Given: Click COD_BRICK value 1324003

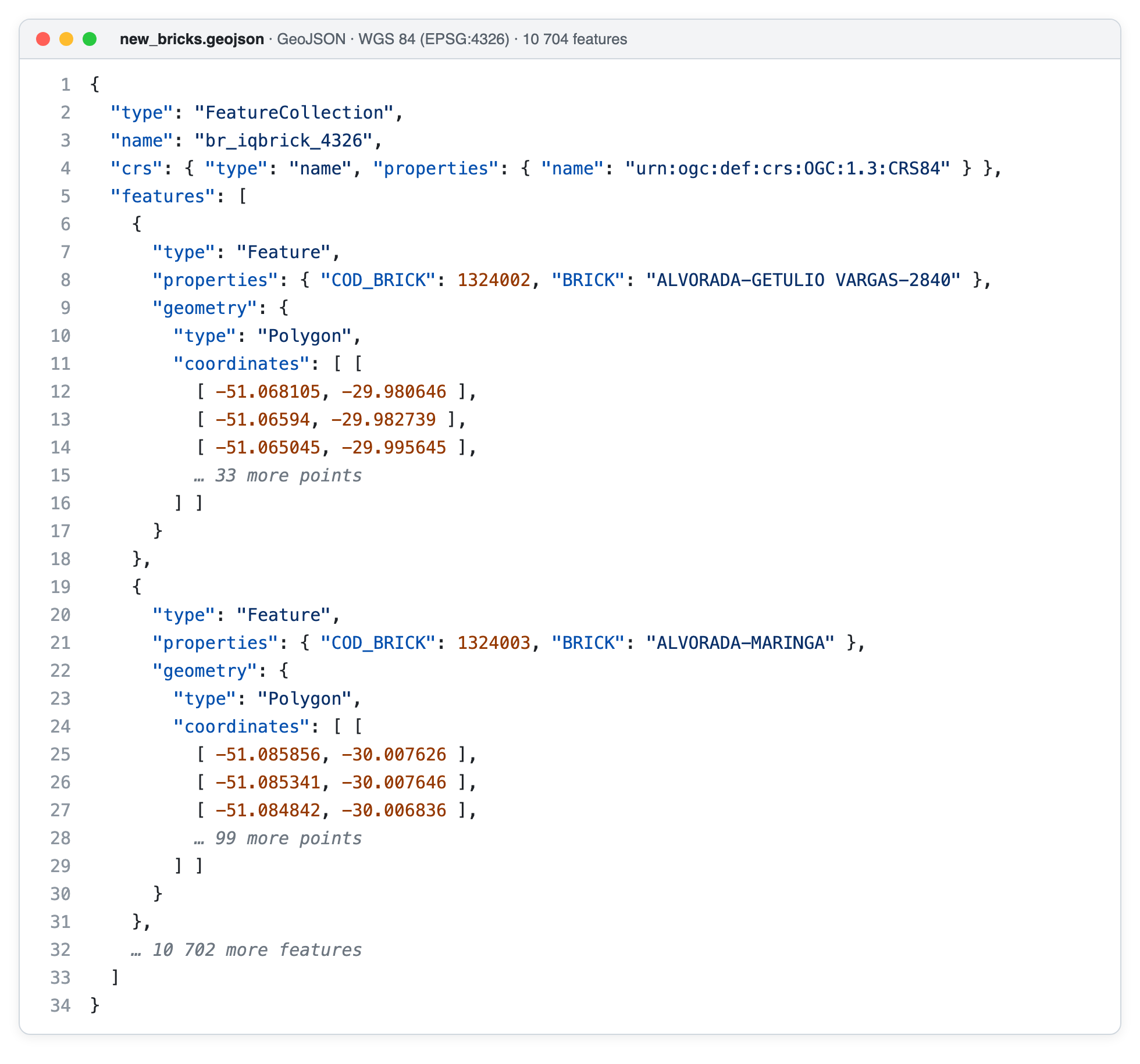Looking at the screenshot, I should (494, 643).
